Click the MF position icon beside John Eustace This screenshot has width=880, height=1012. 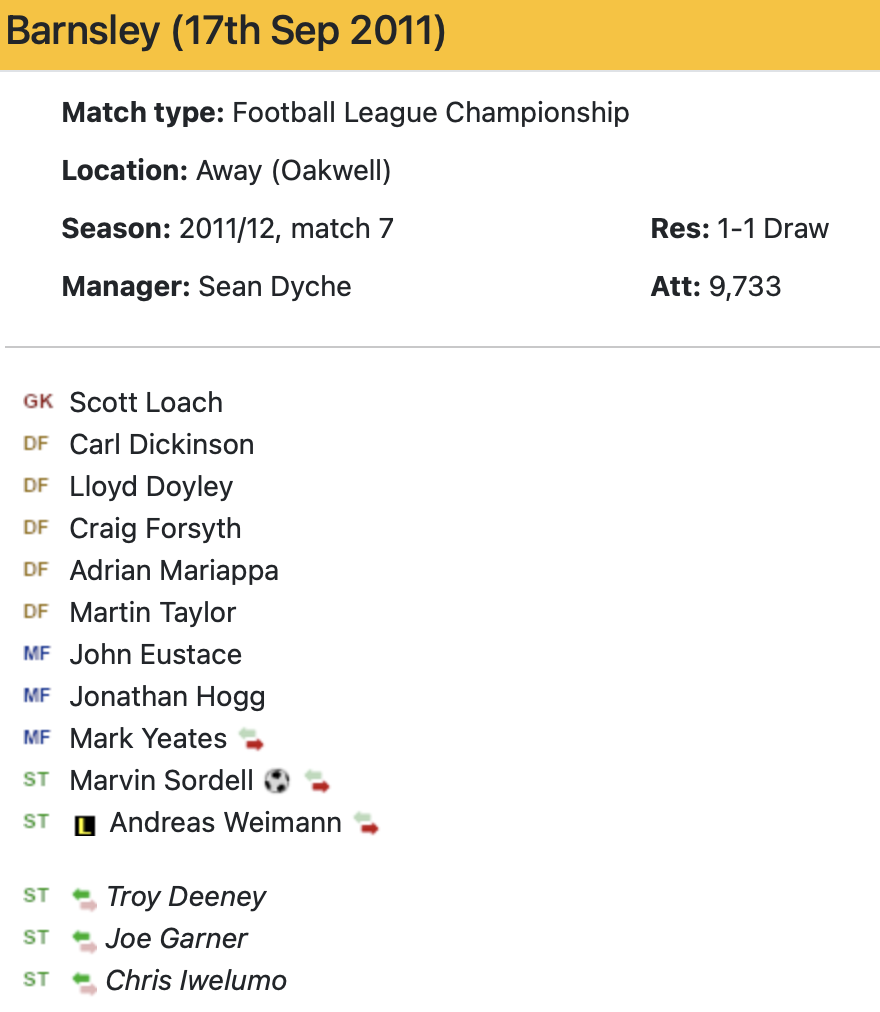click(37, 654)
